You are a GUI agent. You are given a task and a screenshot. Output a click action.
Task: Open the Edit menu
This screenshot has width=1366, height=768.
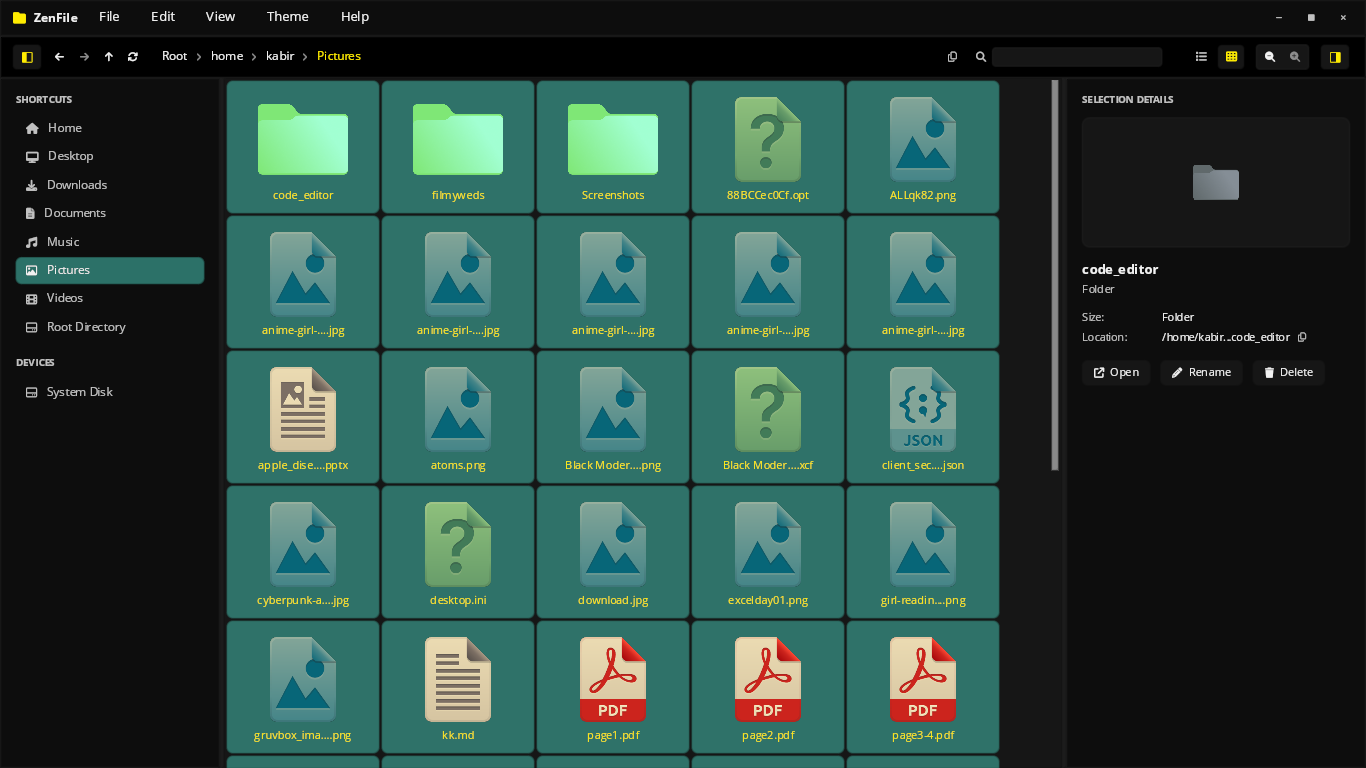click(x=163, y=16)
